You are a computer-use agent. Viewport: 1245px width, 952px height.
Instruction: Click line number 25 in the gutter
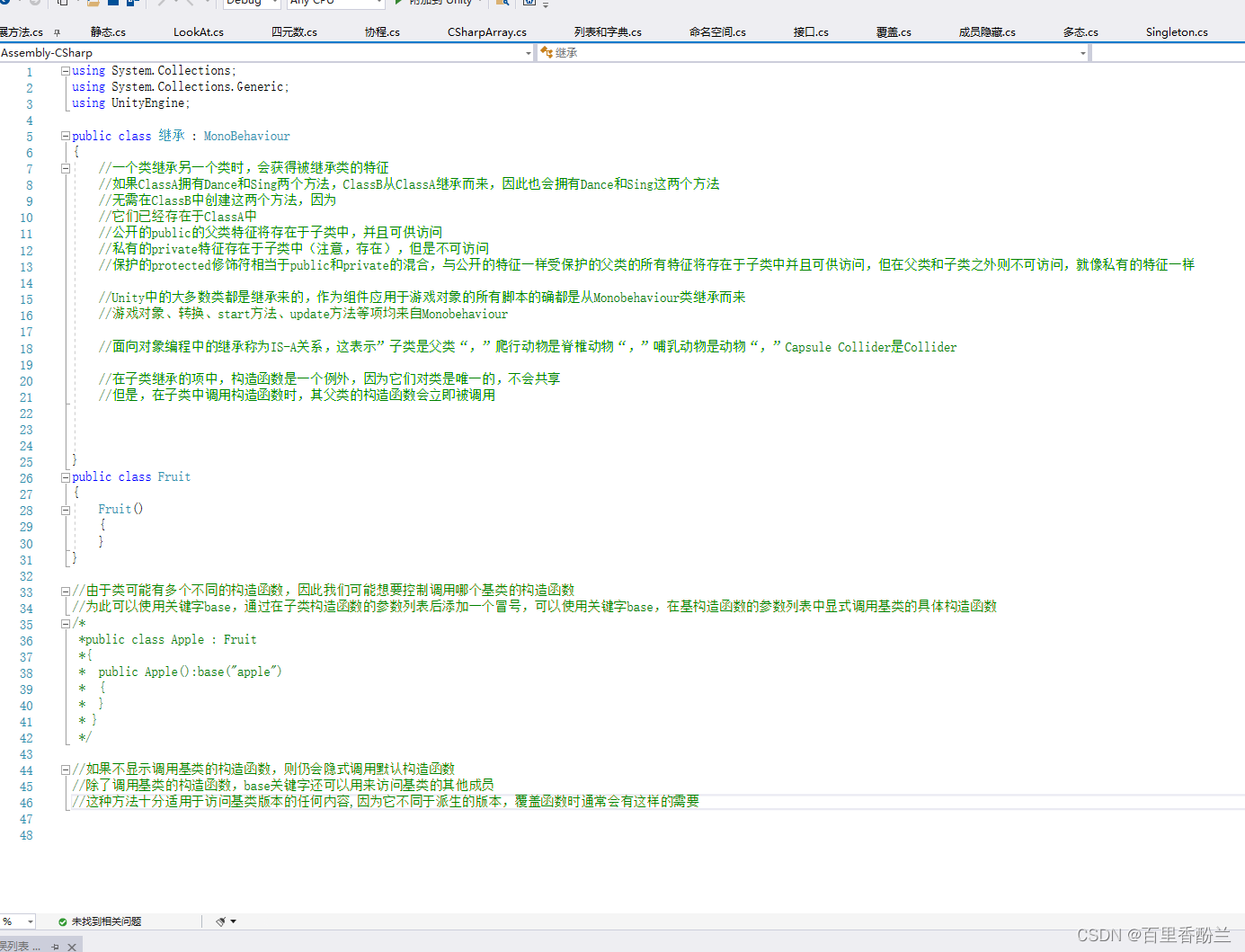coord(26,463)
